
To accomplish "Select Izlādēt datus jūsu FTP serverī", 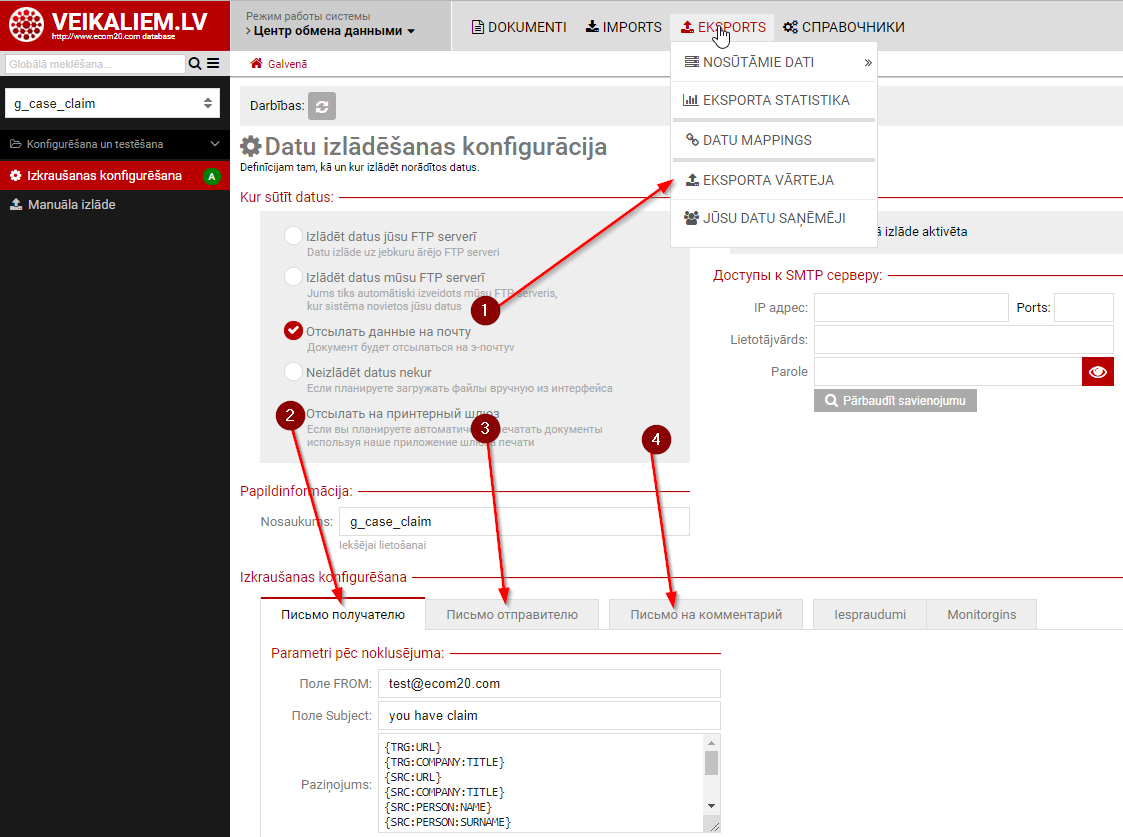I will pyautogui.click(x=293, y=236).
